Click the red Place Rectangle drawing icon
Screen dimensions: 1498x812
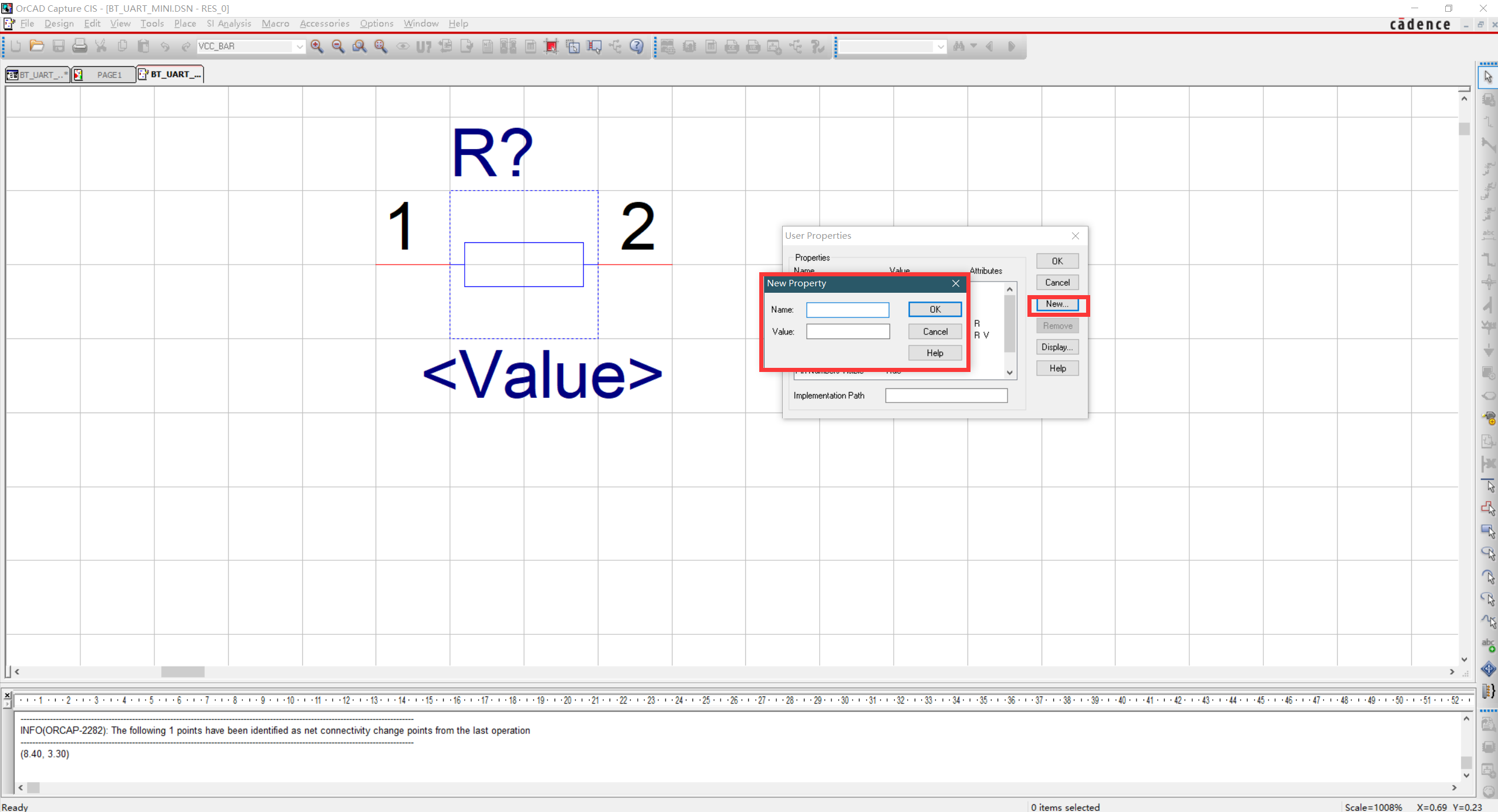tap(1488, 508)
